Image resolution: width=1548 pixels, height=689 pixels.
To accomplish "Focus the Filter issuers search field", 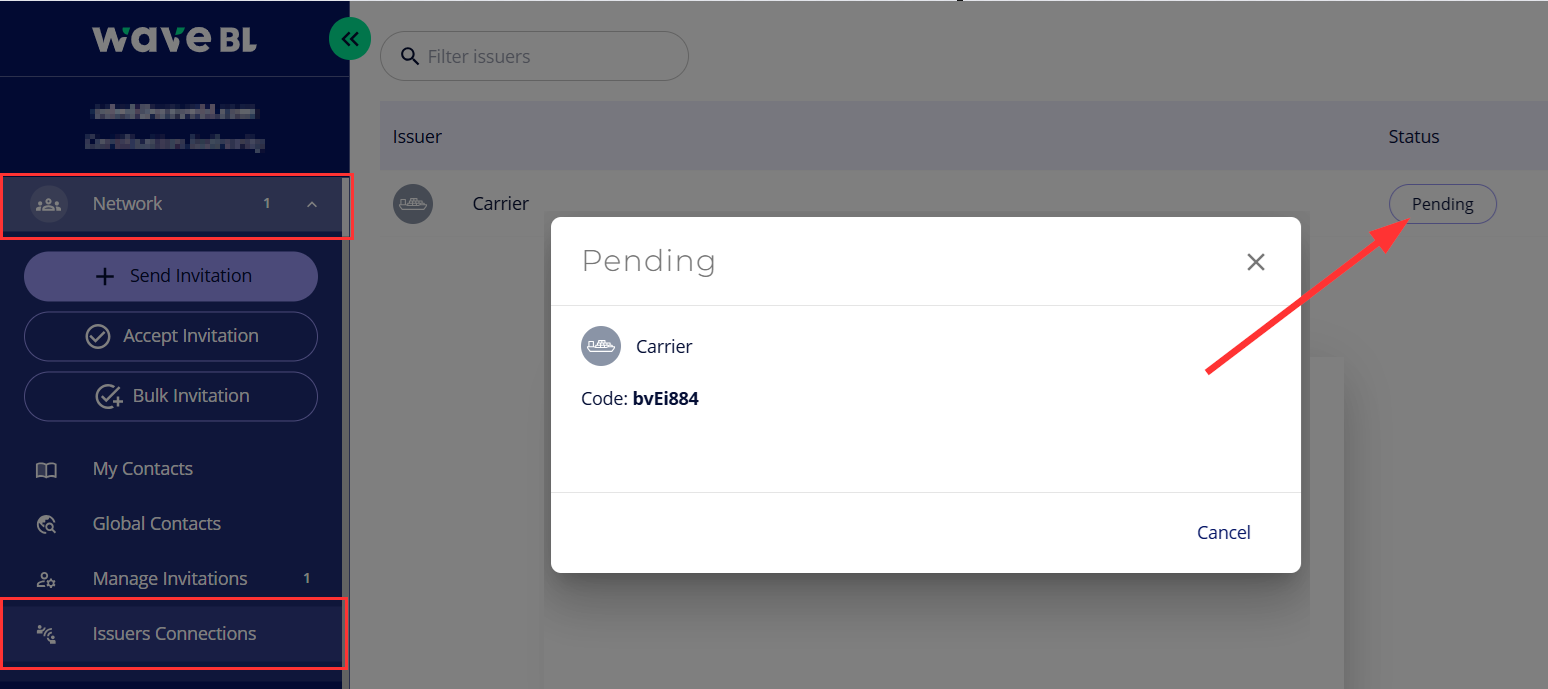I will pos(550,57).
